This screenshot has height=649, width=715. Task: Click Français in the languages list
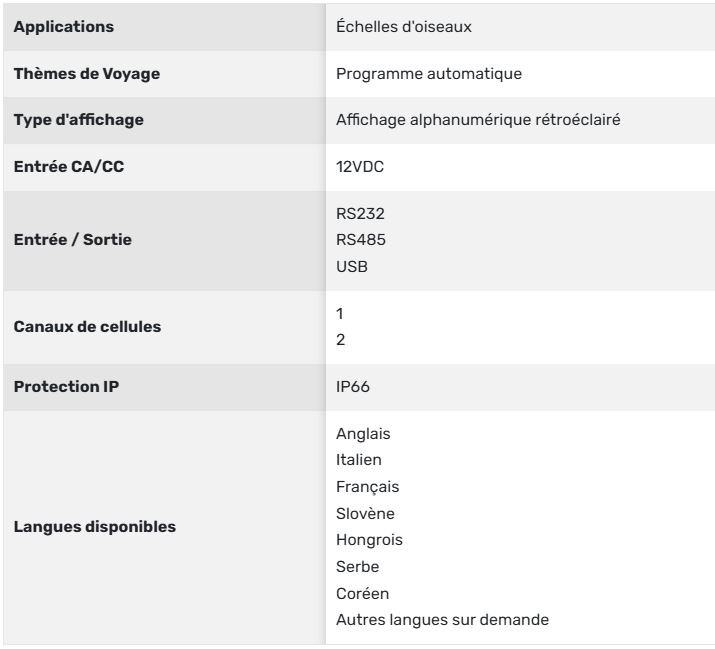pyautogui.click(x=366, y=487)
